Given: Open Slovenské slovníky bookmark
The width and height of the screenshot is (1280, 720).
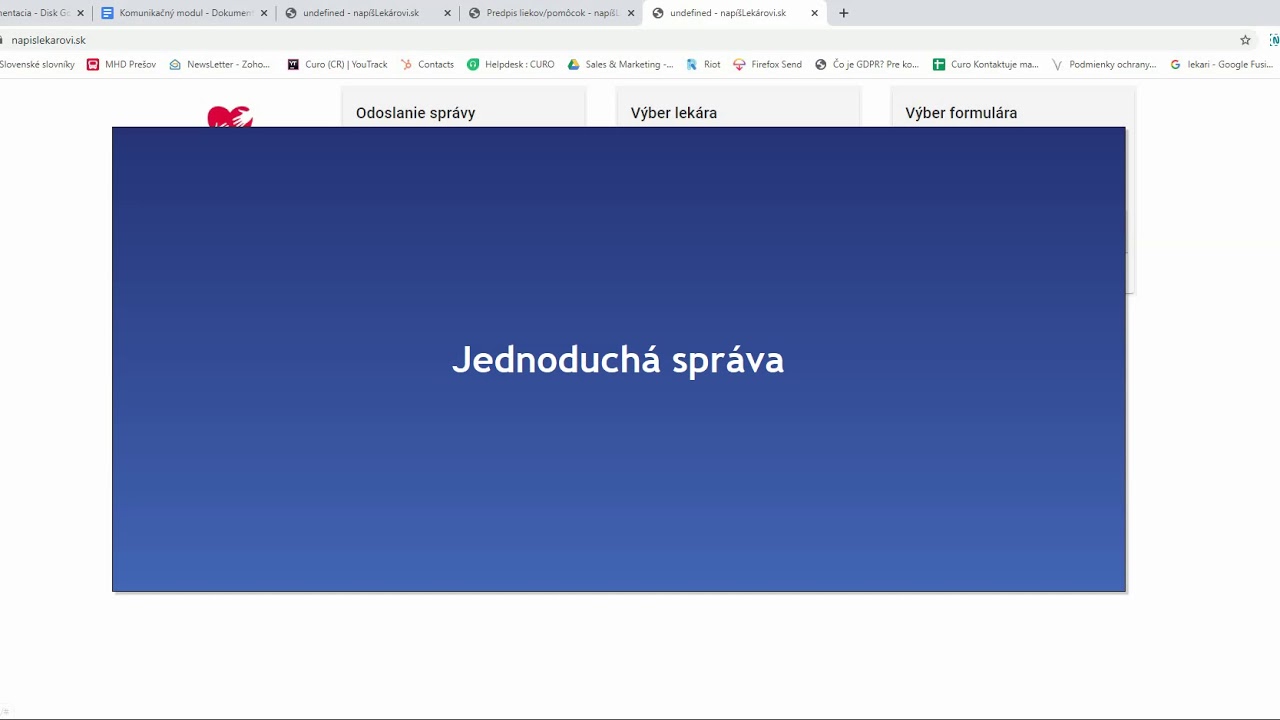Looking at the screenshot, I should coord(37,64).
